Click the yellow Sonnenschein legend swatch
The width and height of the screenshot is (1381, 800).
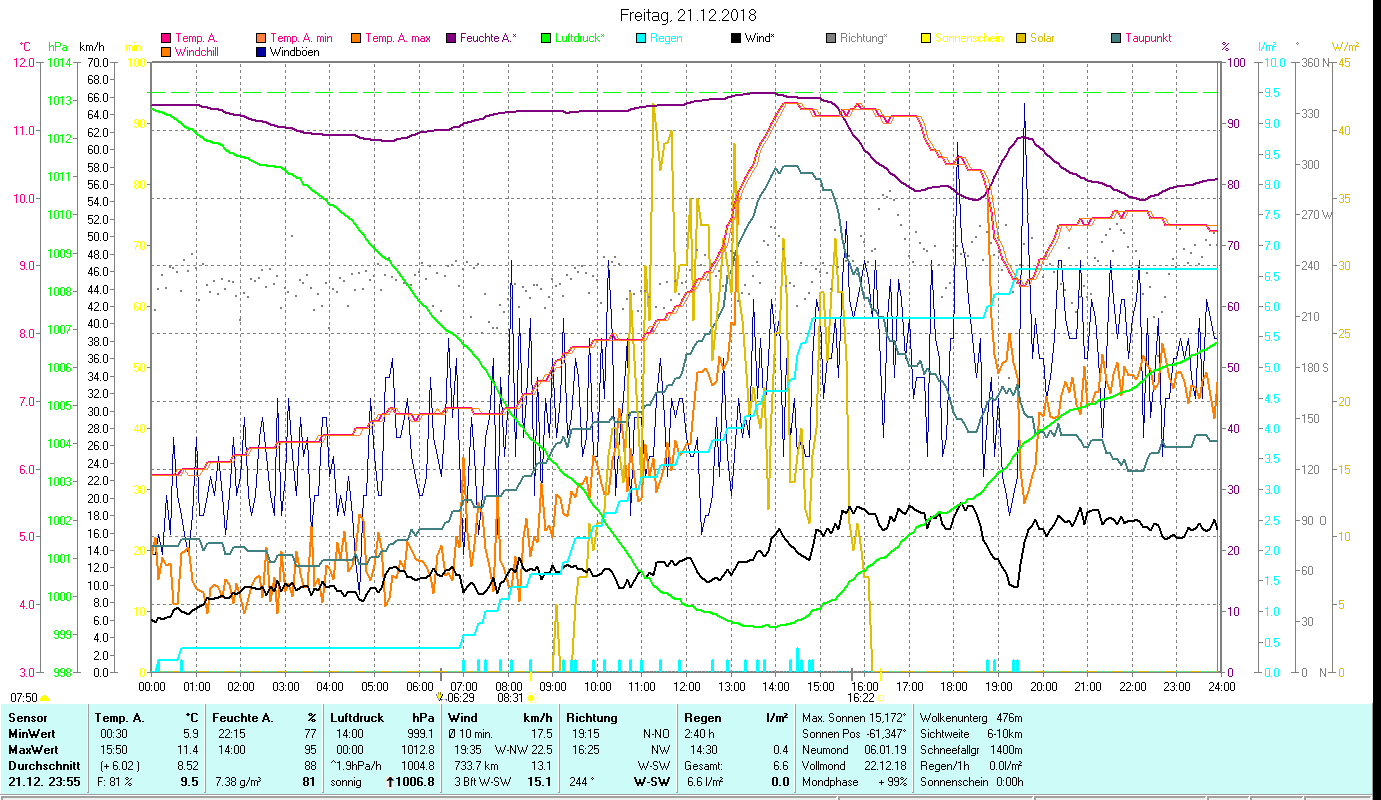click(x=925, y=38)
